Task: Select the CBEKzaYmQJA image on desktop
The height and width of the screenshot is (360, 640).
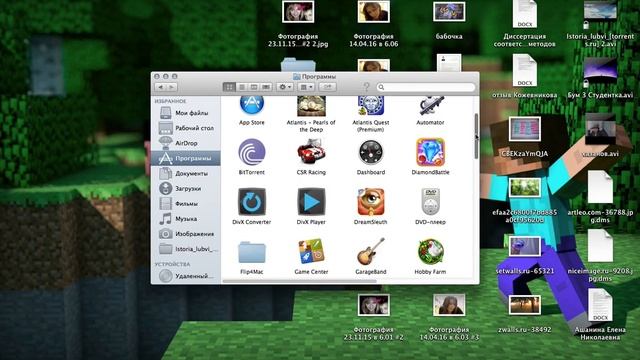Action: tap(524, 129)
